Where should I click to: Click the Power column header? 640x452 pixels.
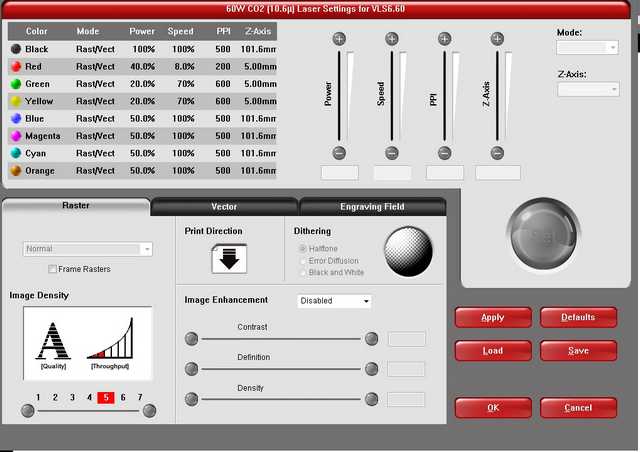(142, 31)
